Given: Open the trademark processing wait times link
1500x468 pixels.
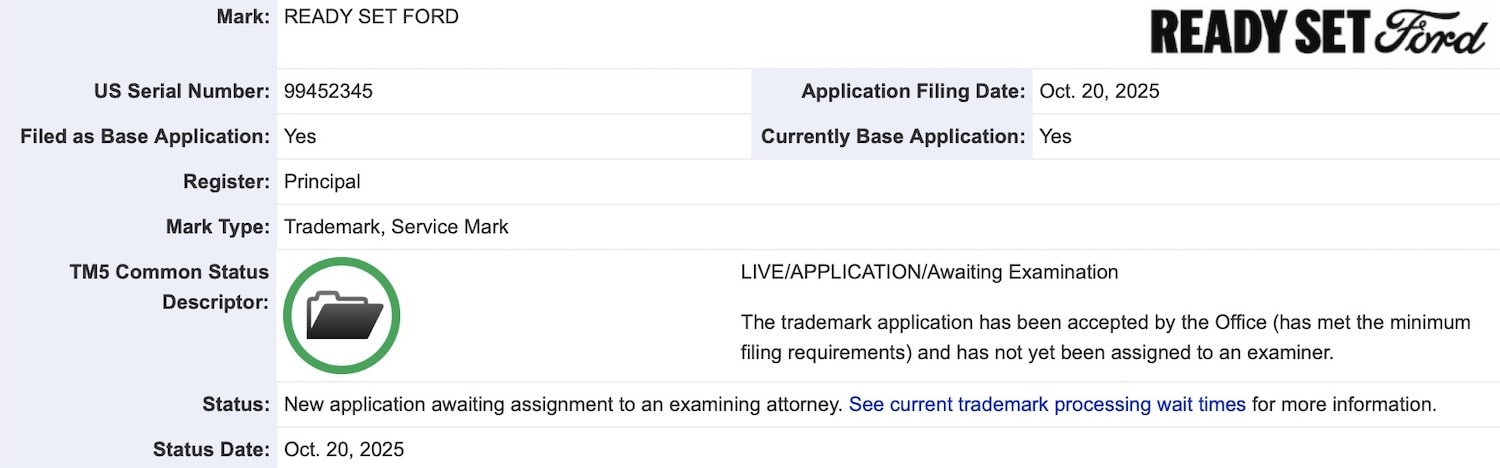Looking at the screenshot, I should (x=1047, y=405).
